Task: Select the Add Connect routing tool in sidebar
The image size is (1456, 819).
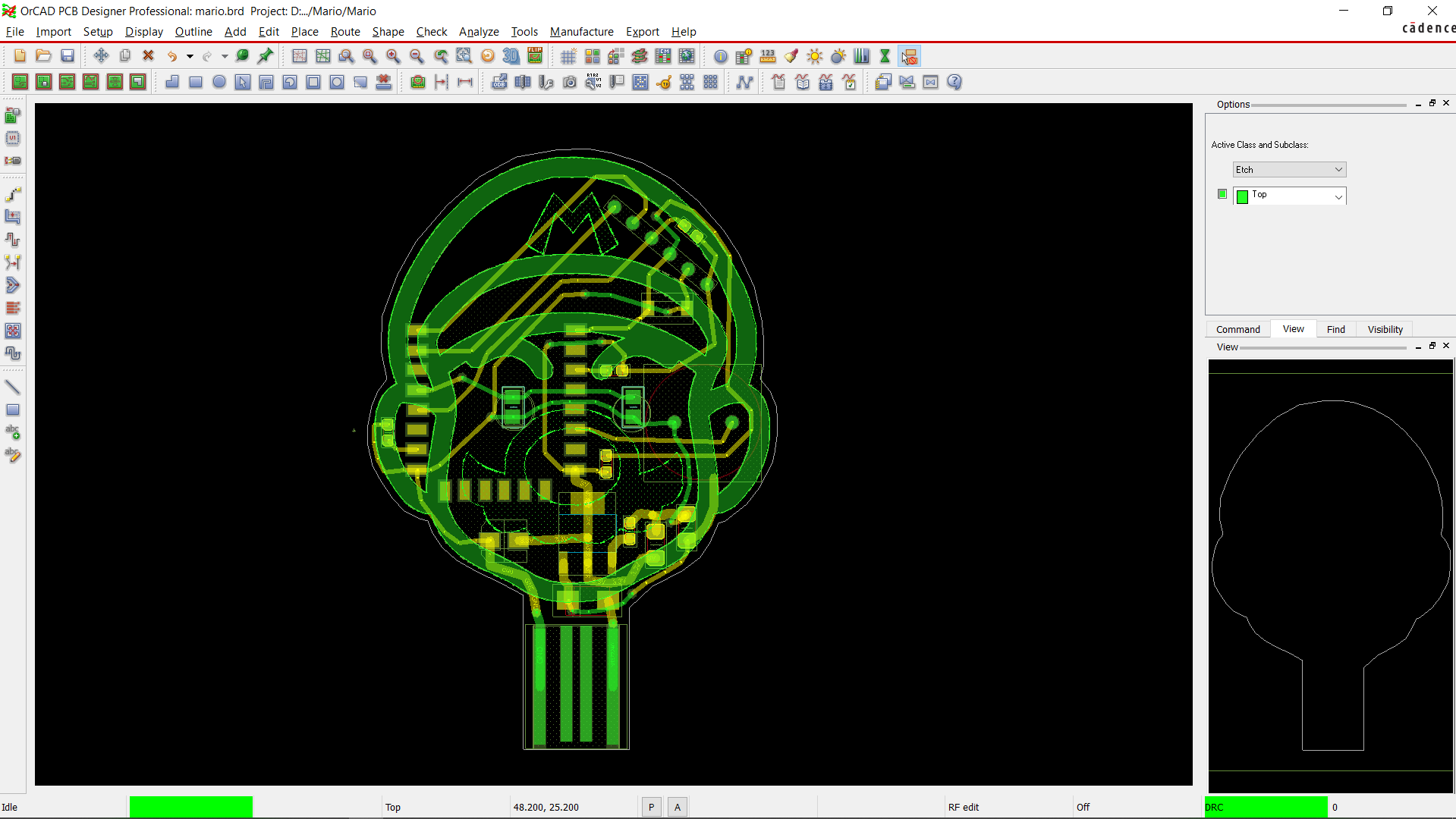Action: click(x=13, y=194)
